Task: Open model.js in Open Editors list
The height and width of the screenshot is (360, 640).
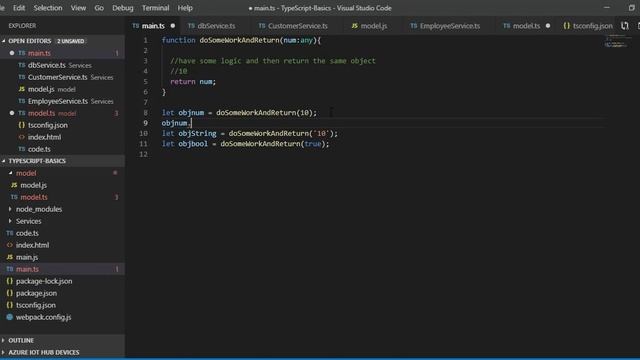Action: [x=62, y=89]
